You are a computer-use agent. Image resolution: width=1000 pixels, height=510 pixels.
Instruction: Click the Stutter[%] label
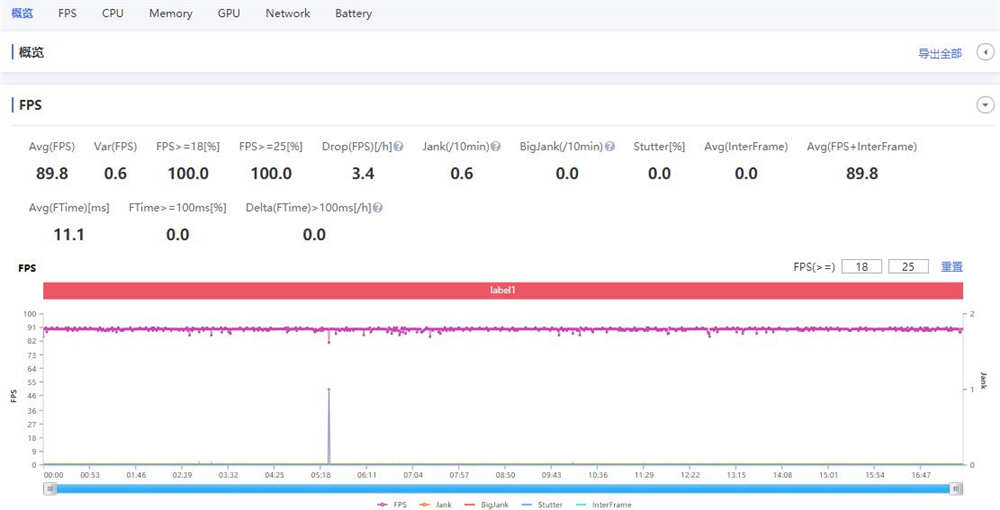point(659,147)
